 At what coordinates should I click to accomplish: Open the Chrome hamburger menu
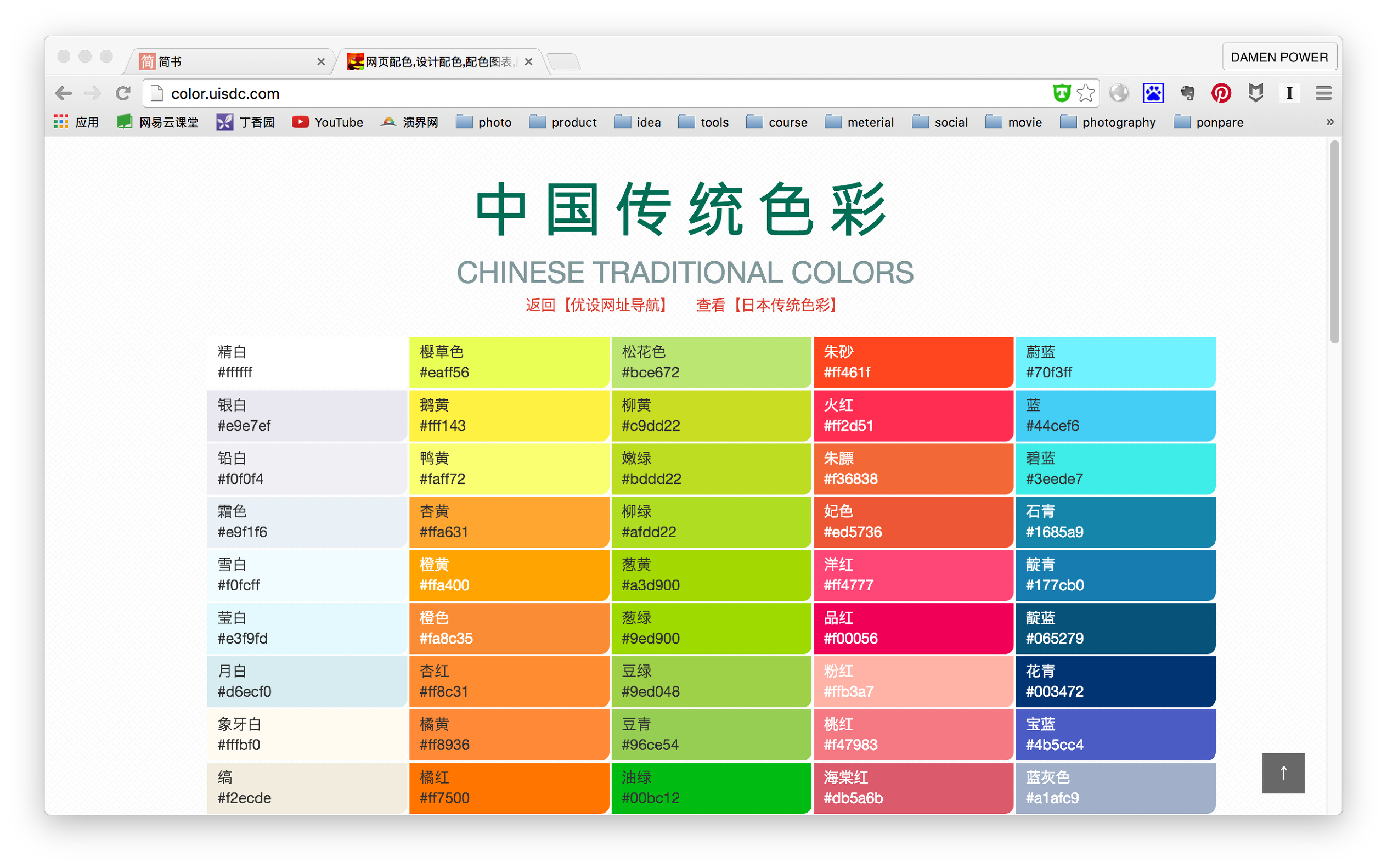click(x=1323, y=93)
